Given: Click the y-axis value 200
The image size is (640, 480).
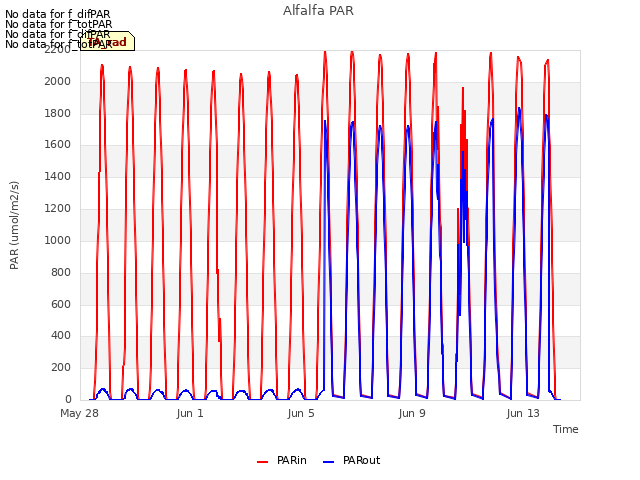Looking at the screenshot, I should [61, 367].
